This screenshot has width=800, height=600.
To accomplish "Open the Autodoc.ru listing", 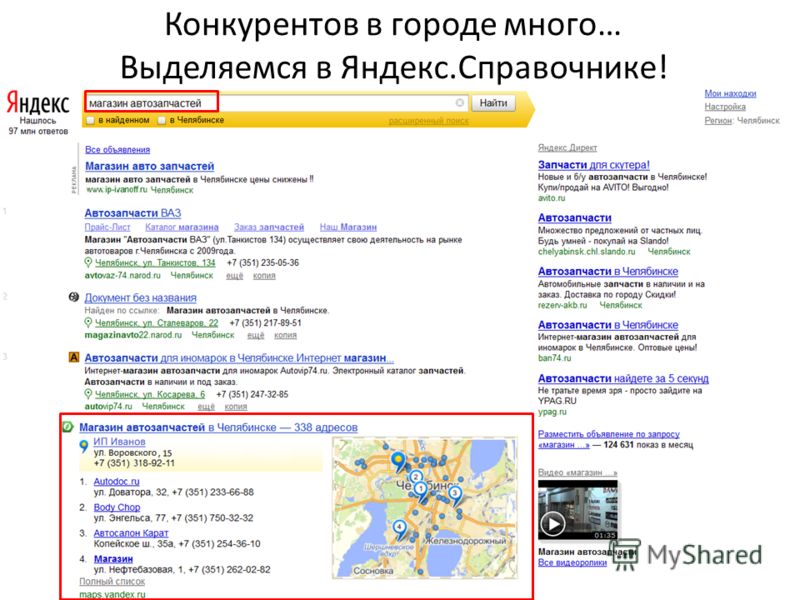I will (116, 482).
